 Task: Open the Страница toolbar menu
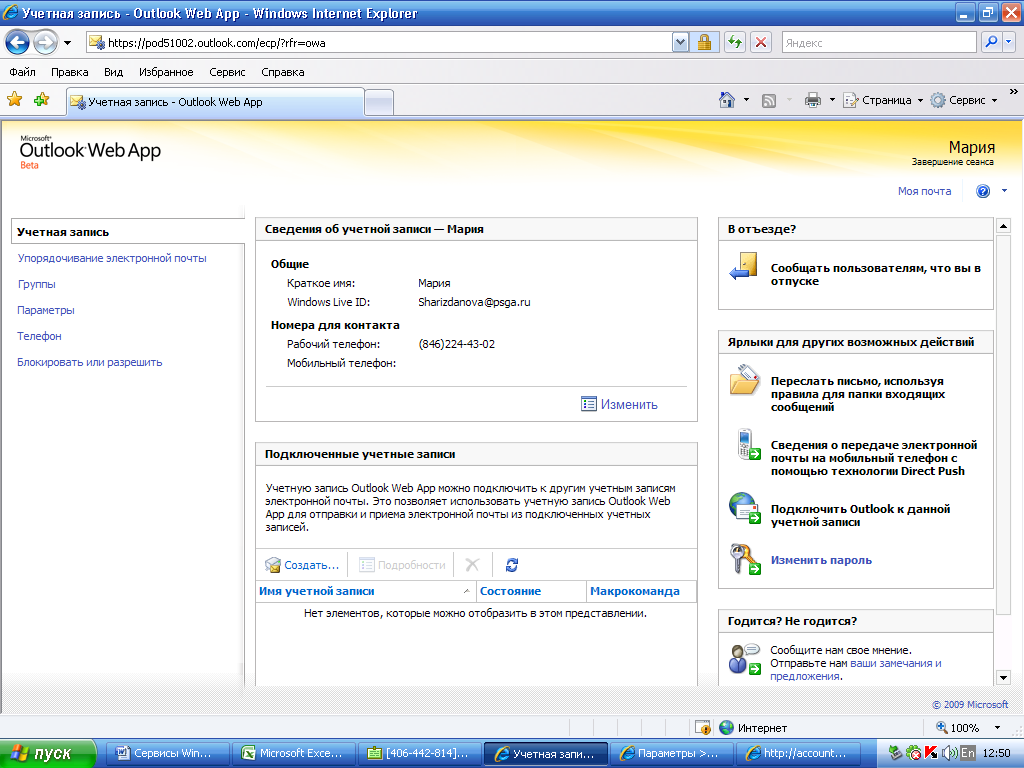pyautogui.click(x=883, y=100)
